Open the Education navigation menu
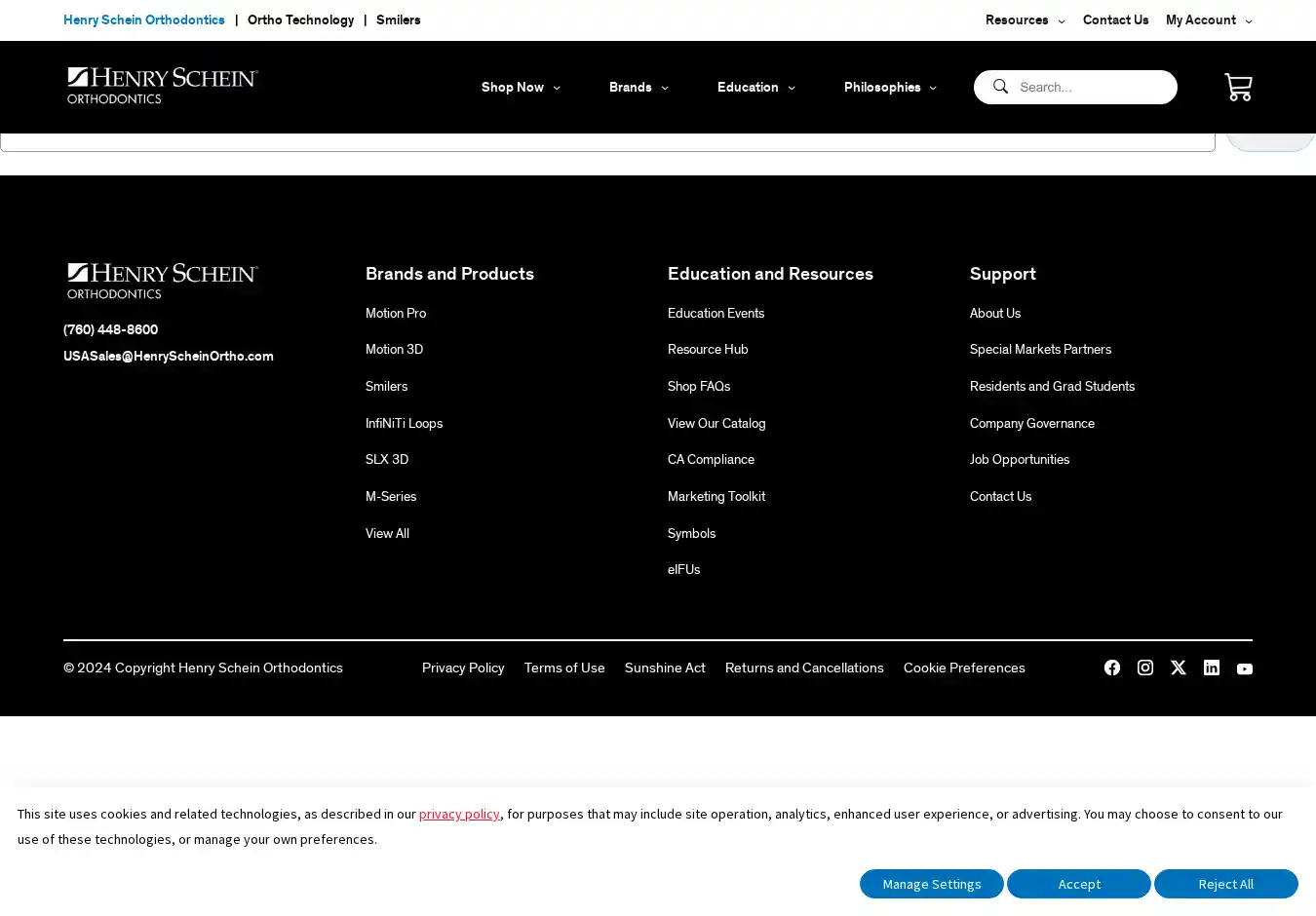This screenshot has height=916, width=1316. coord(755,87)
